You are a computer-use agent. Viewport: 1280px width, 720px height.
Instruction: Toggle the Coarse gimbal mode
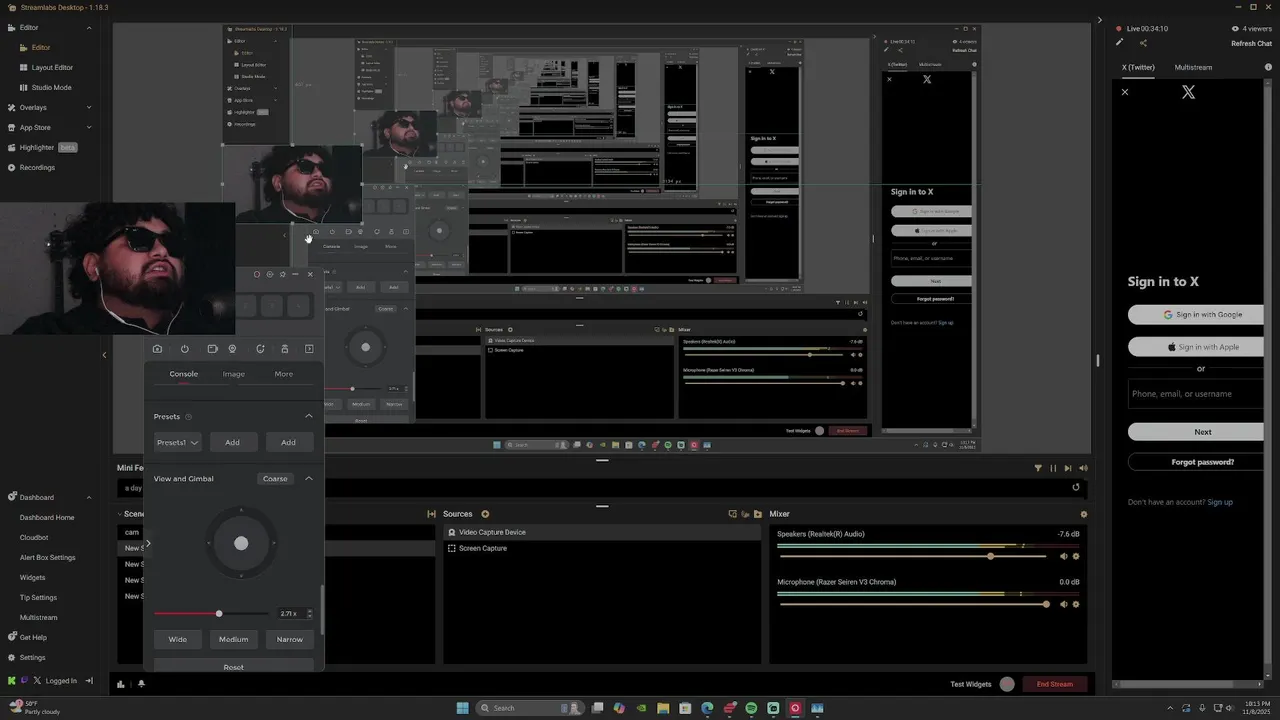[275, 479]
